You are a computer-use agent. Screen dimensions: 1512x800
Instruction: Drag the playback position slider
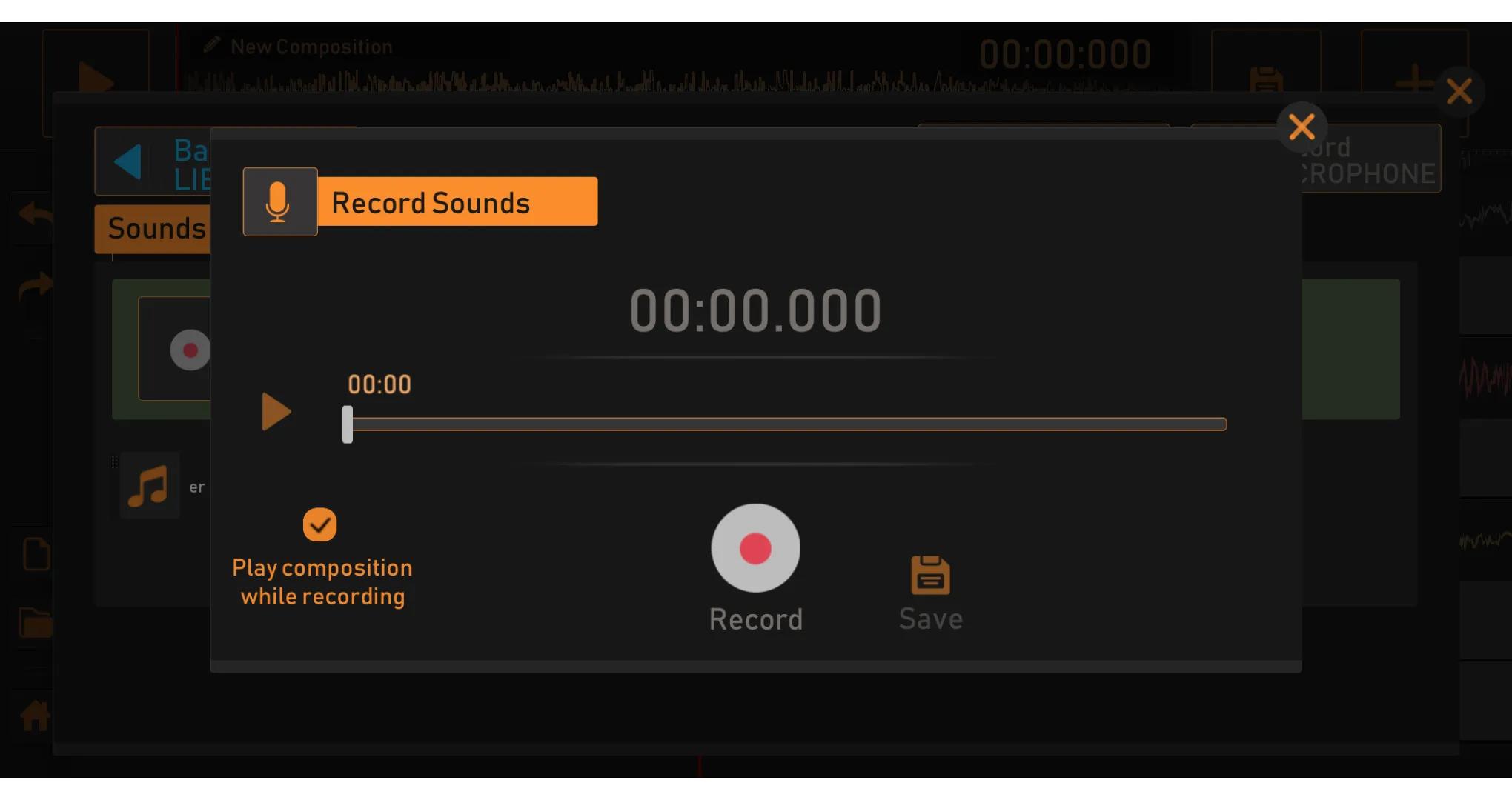pyautogui.click(x=350, y=422)
